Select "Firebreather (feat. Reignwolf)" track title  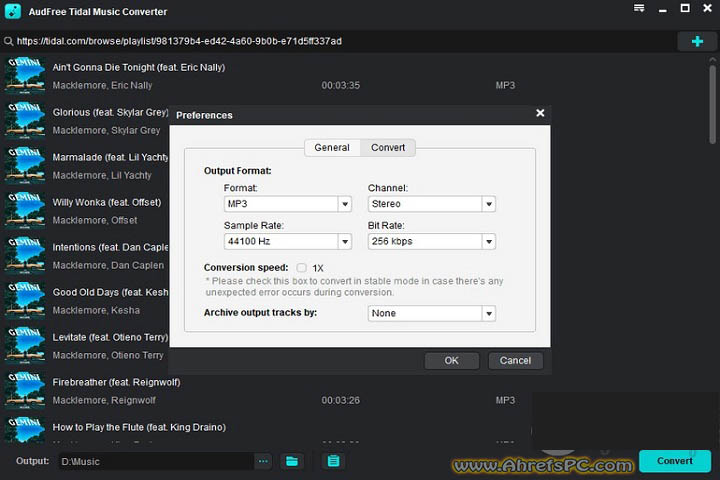116,383
